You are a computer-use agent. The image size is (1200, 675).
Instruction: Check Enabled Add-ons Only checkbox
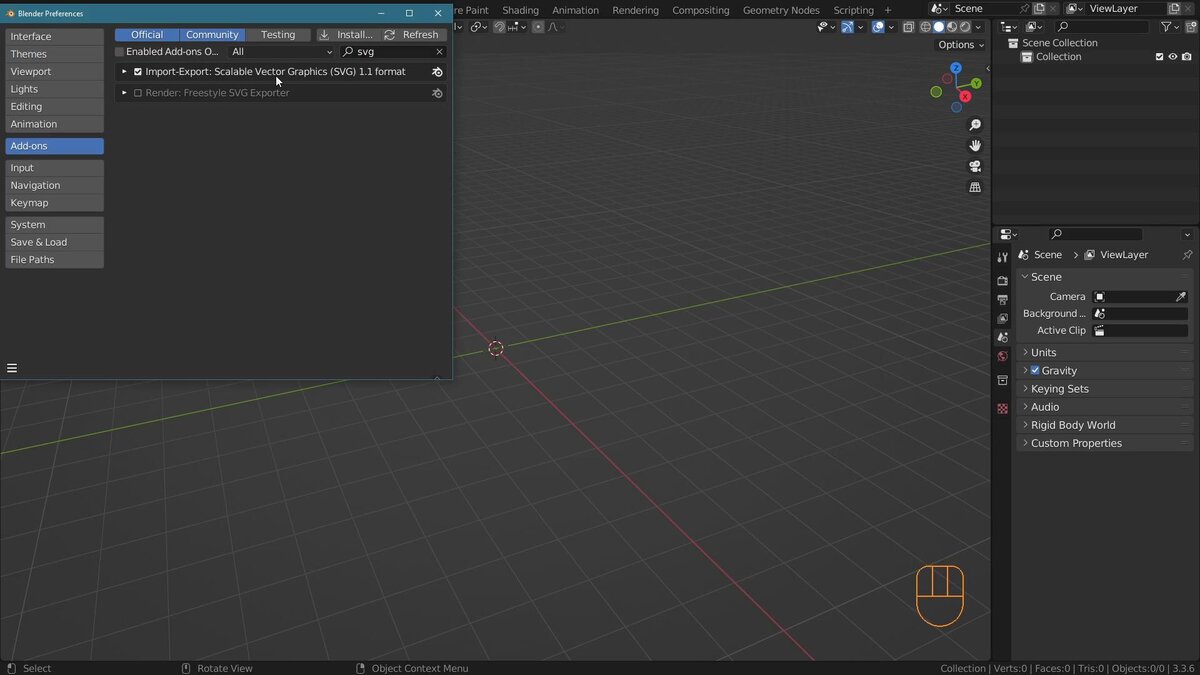click(120, 52)
